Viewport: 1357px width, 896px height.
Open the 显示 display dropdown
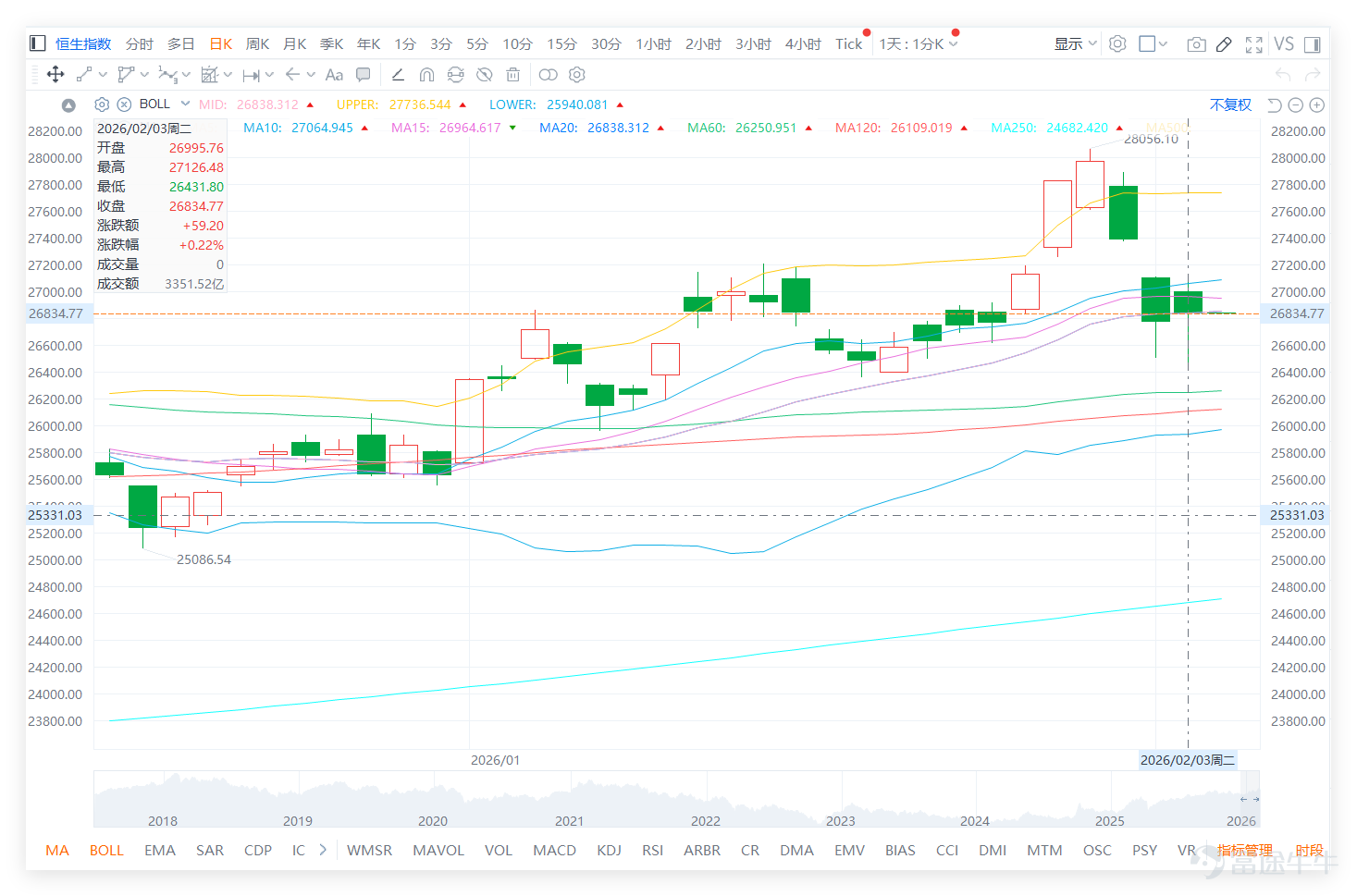click(x=1076, y=43)
